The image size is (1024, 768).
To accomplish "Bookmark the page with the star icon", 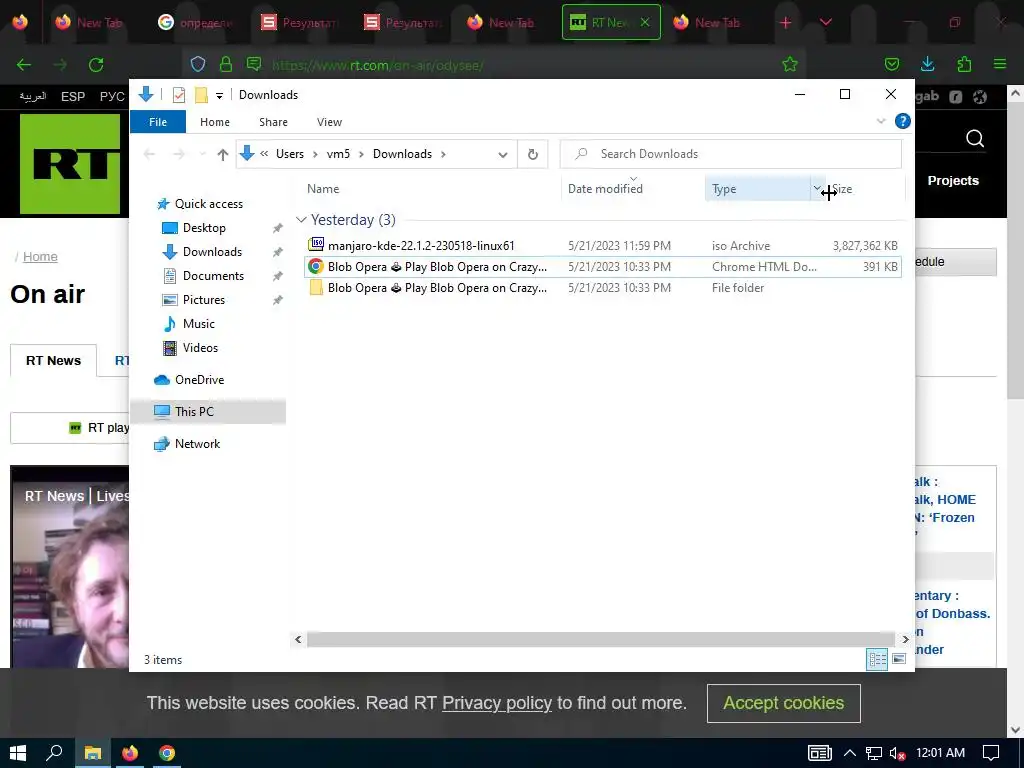I will (790, 64).
